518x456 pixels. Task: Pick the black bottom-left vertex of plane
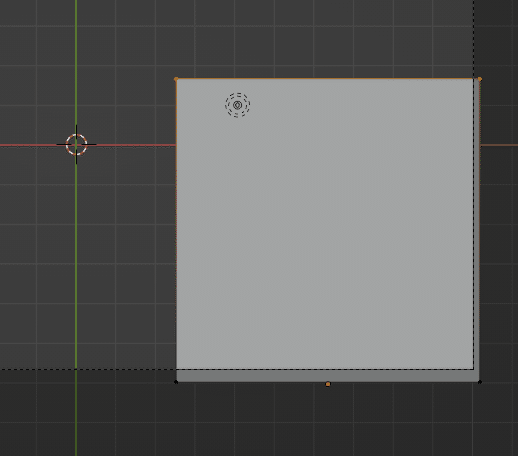(x=176, y=382)
